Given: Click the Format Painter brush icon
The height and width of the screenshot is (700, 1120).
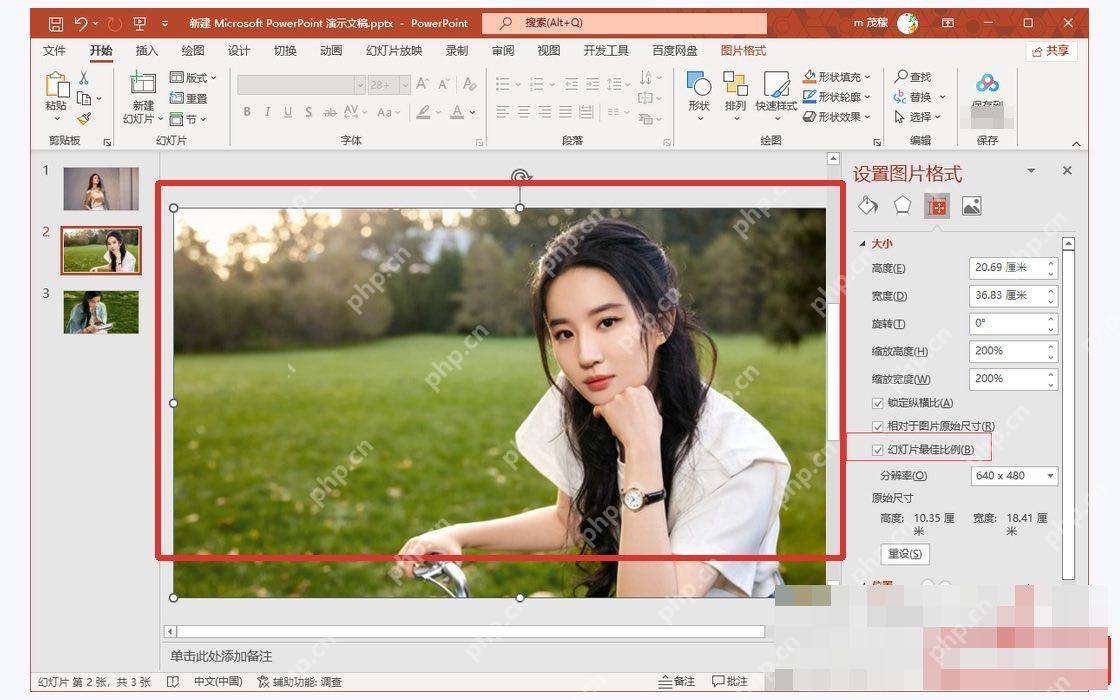Looking at the screenshot, I should pos(84,119).
